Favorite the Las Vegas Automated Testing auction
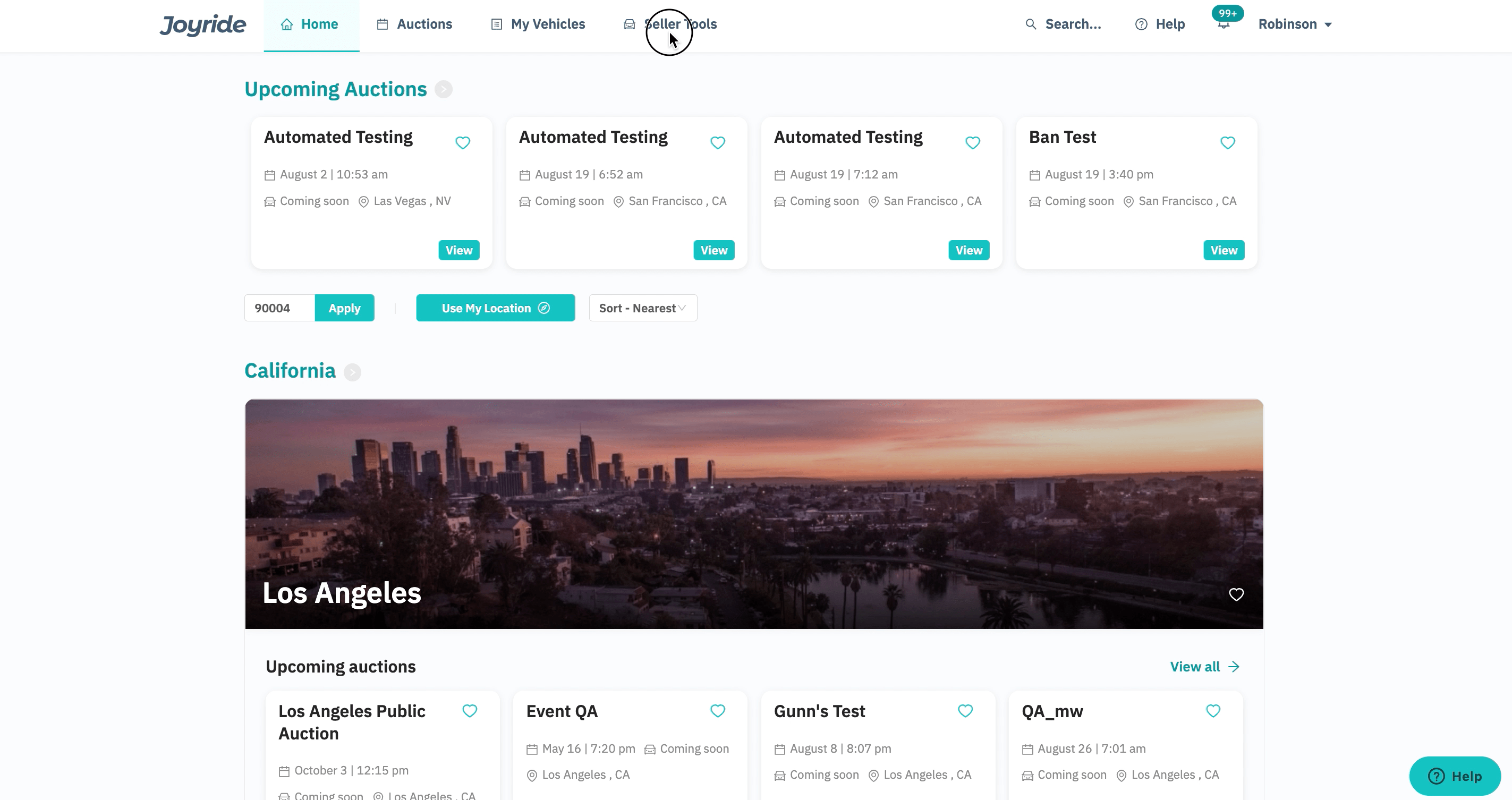 pos(463,142)
